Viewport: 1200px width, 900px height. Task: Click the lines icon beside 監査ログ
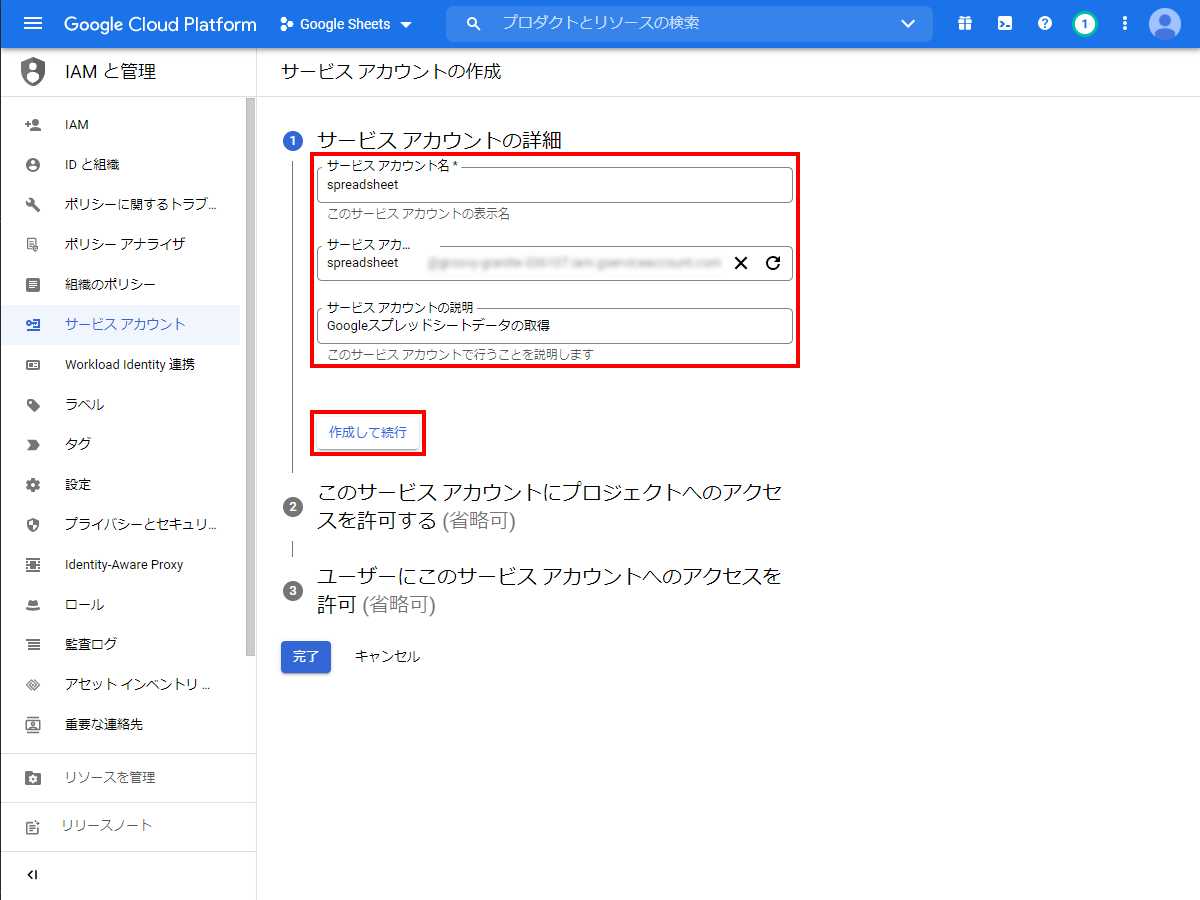pos(33,645)
